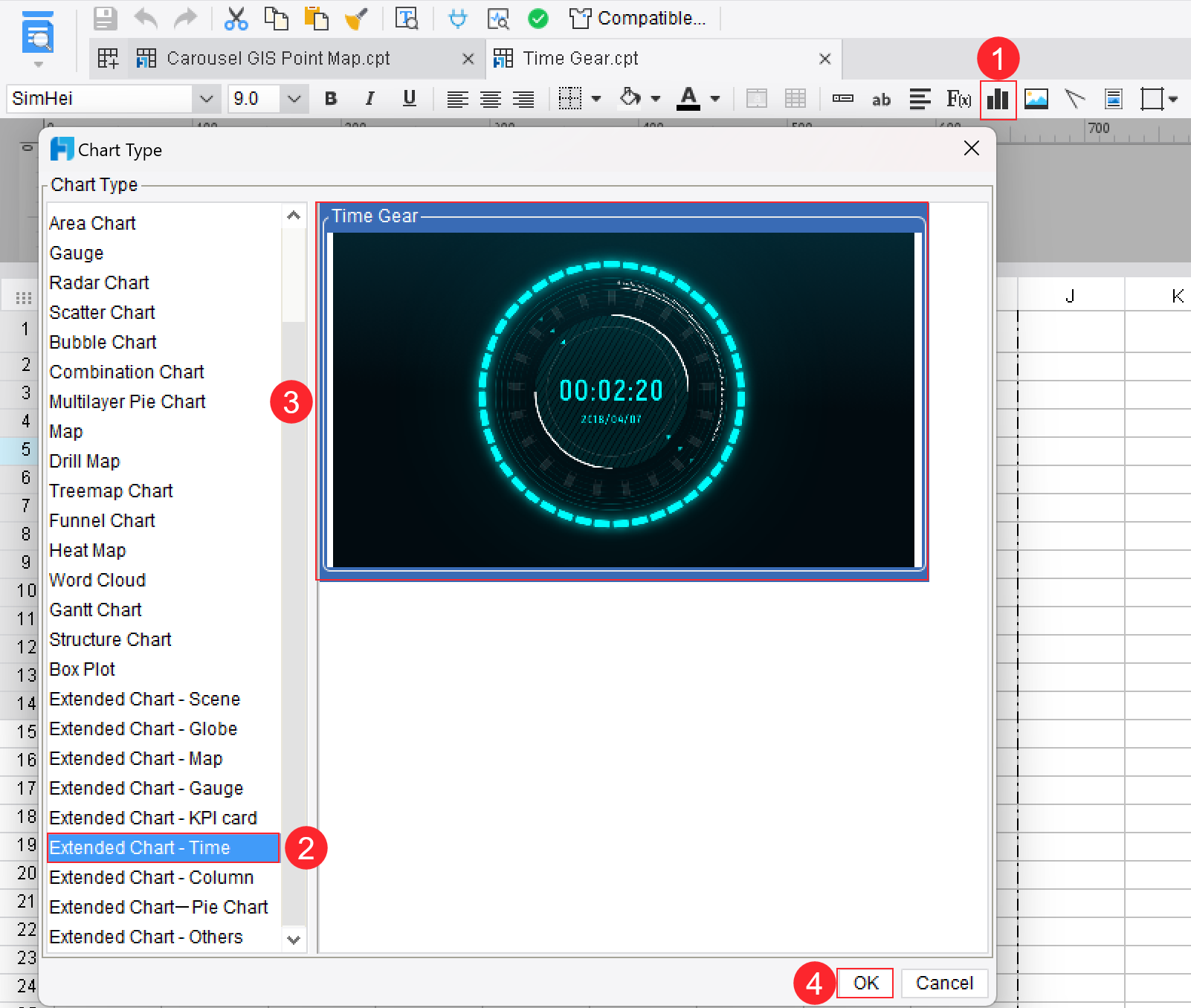
Task: Click the Copy icon
Action: tap(277, 19)
